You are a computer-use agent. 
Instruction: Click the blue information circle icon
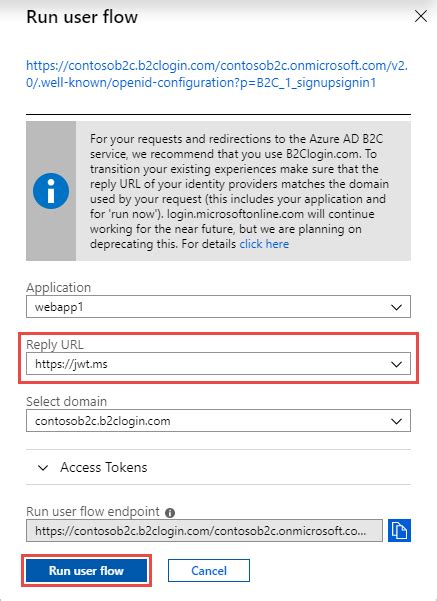[x=51, y=191]
